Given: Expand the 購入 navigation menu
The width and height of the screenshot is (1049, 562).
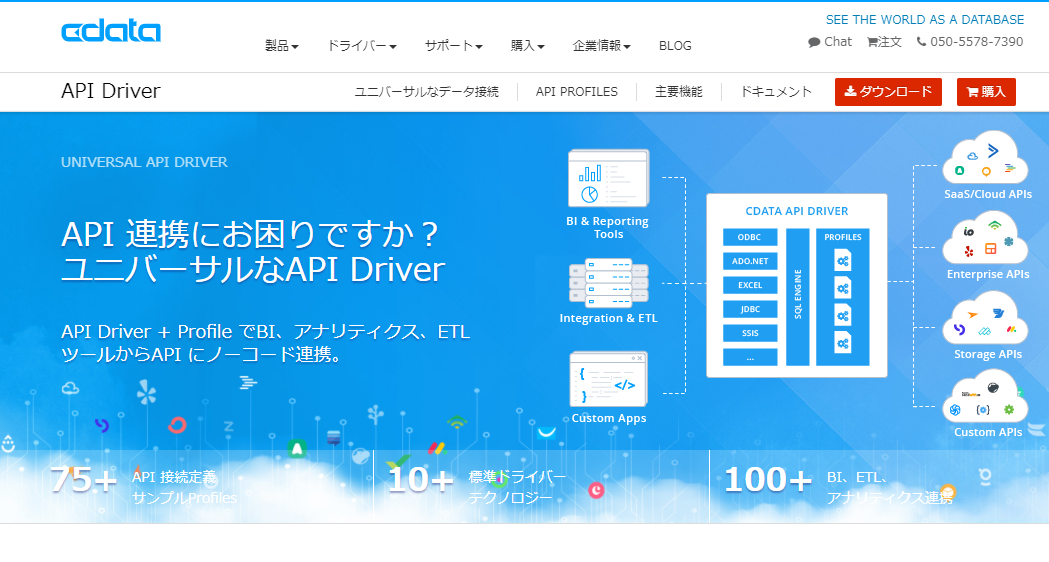Looking at the screenshot, I should [x=527, y=45].
